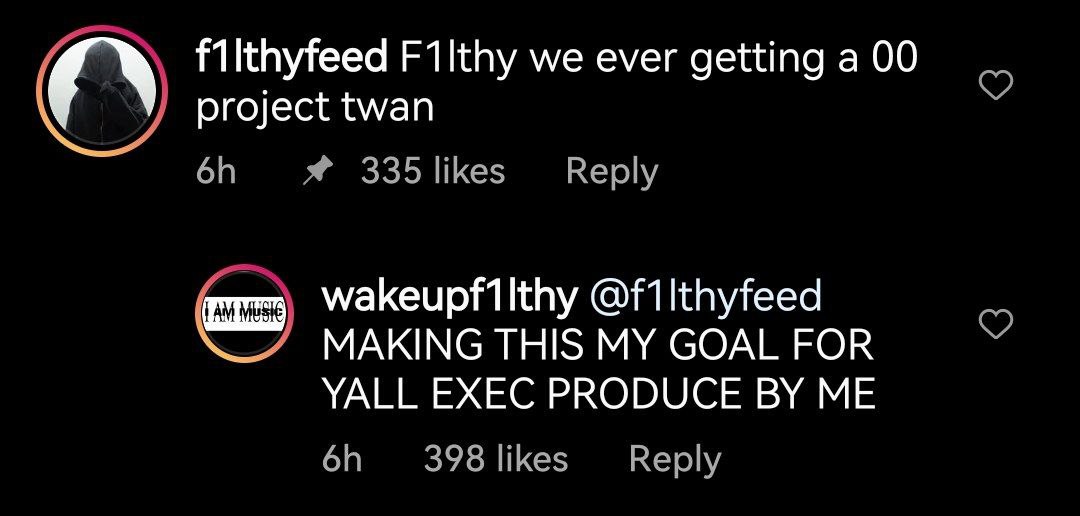View the 398 likes list
The width and height of the screenshot is (1080, 516).
click(x=496, y=459)
